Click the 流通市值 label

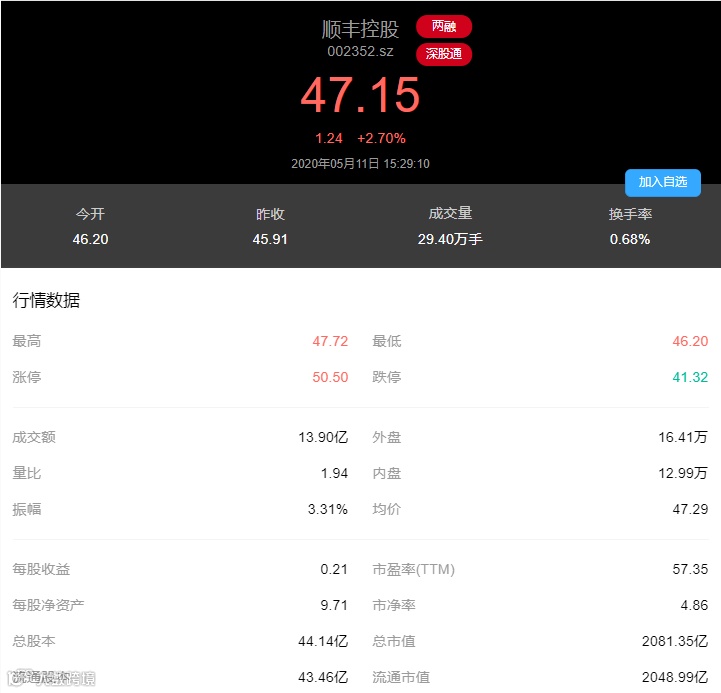pos(401,677)
